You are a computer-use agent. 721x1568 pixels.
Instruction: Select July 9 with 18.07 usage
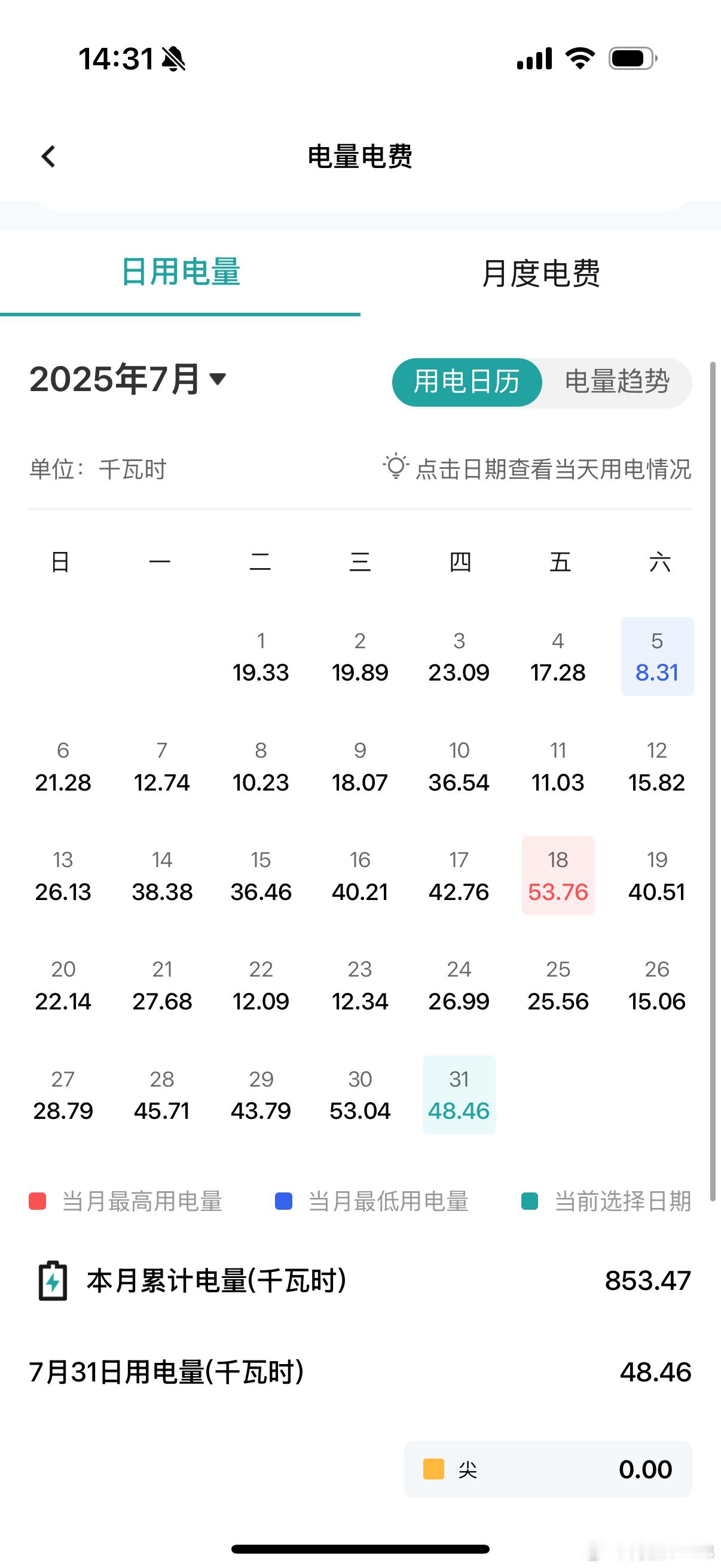point(360,766)
